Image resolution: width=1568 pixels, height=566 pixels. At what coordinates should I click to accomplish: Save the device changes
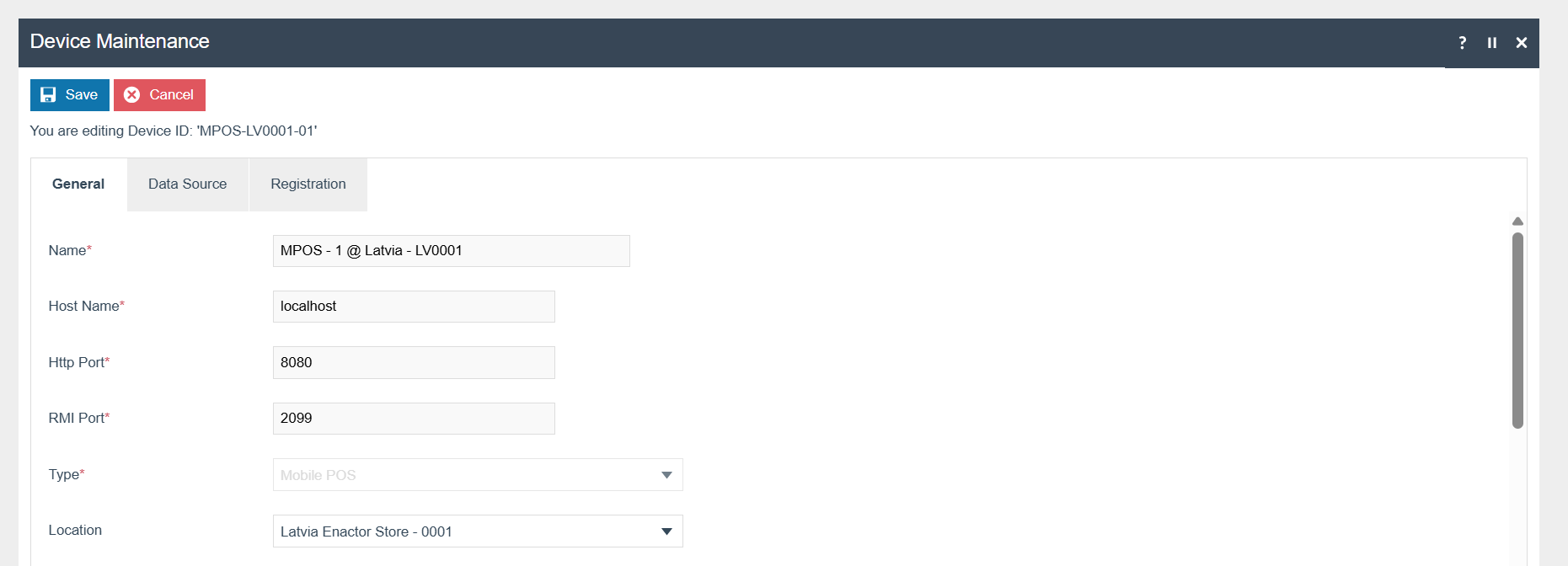70,95
